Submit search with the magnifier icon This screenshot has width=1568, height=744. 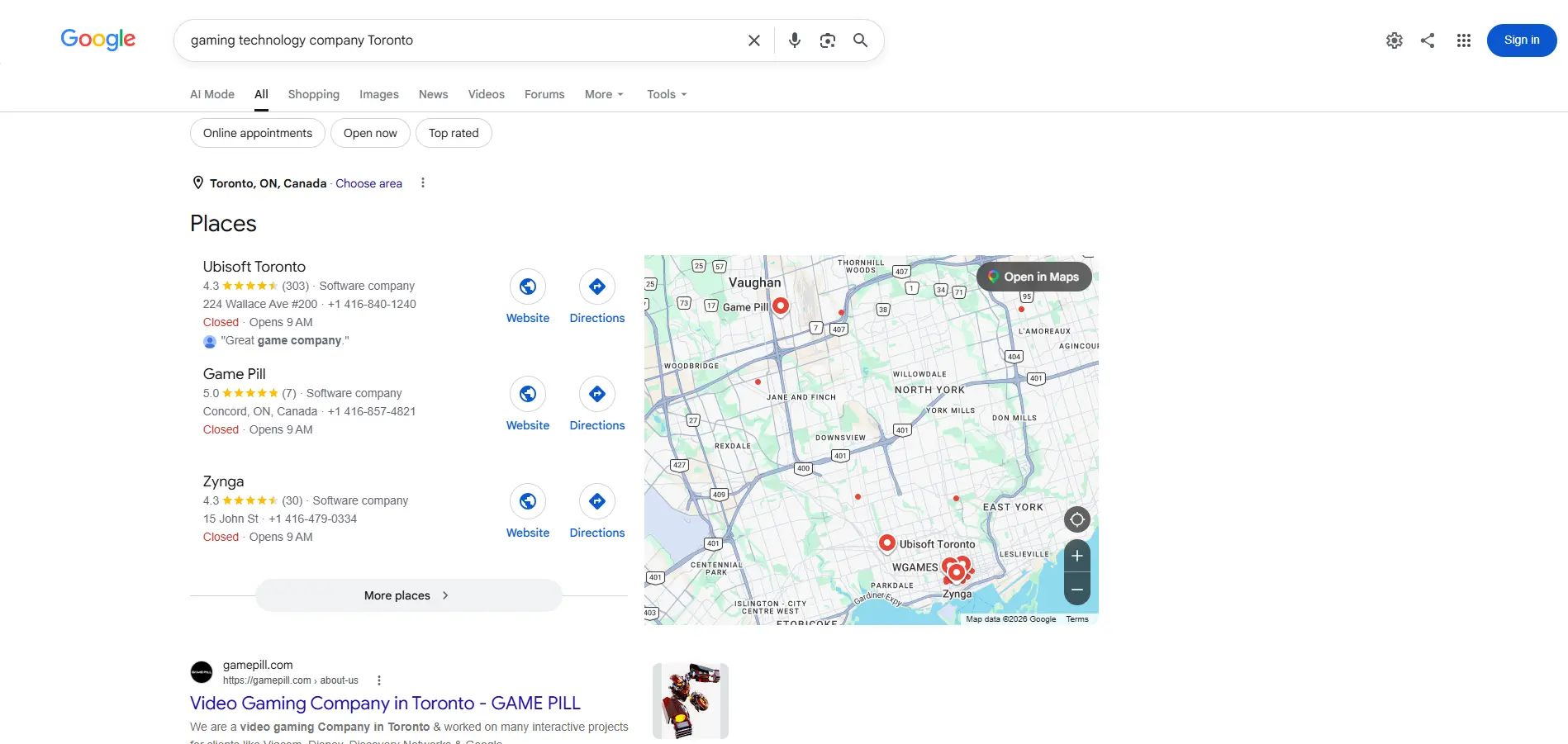tap(860, 40)
